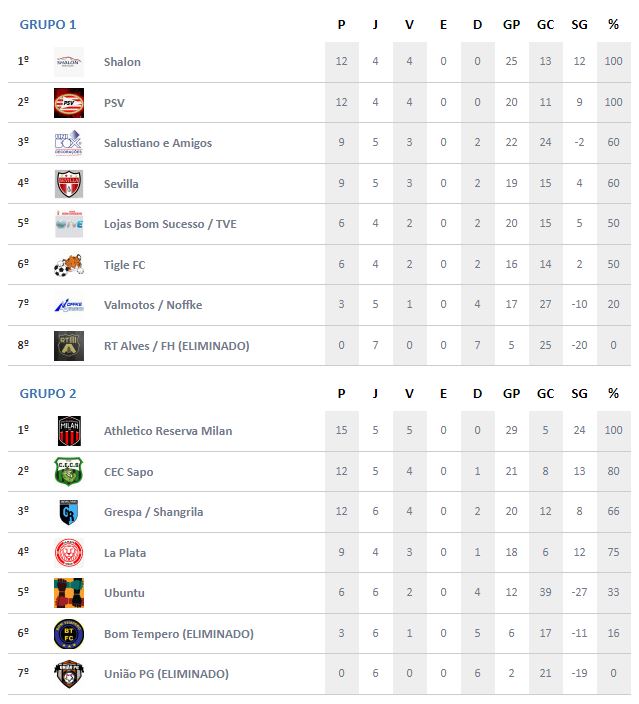The height and width of the screenshot is (704, 639).
Task: Click the Athletico Reserva Milan badge
Action: point(69,431)
